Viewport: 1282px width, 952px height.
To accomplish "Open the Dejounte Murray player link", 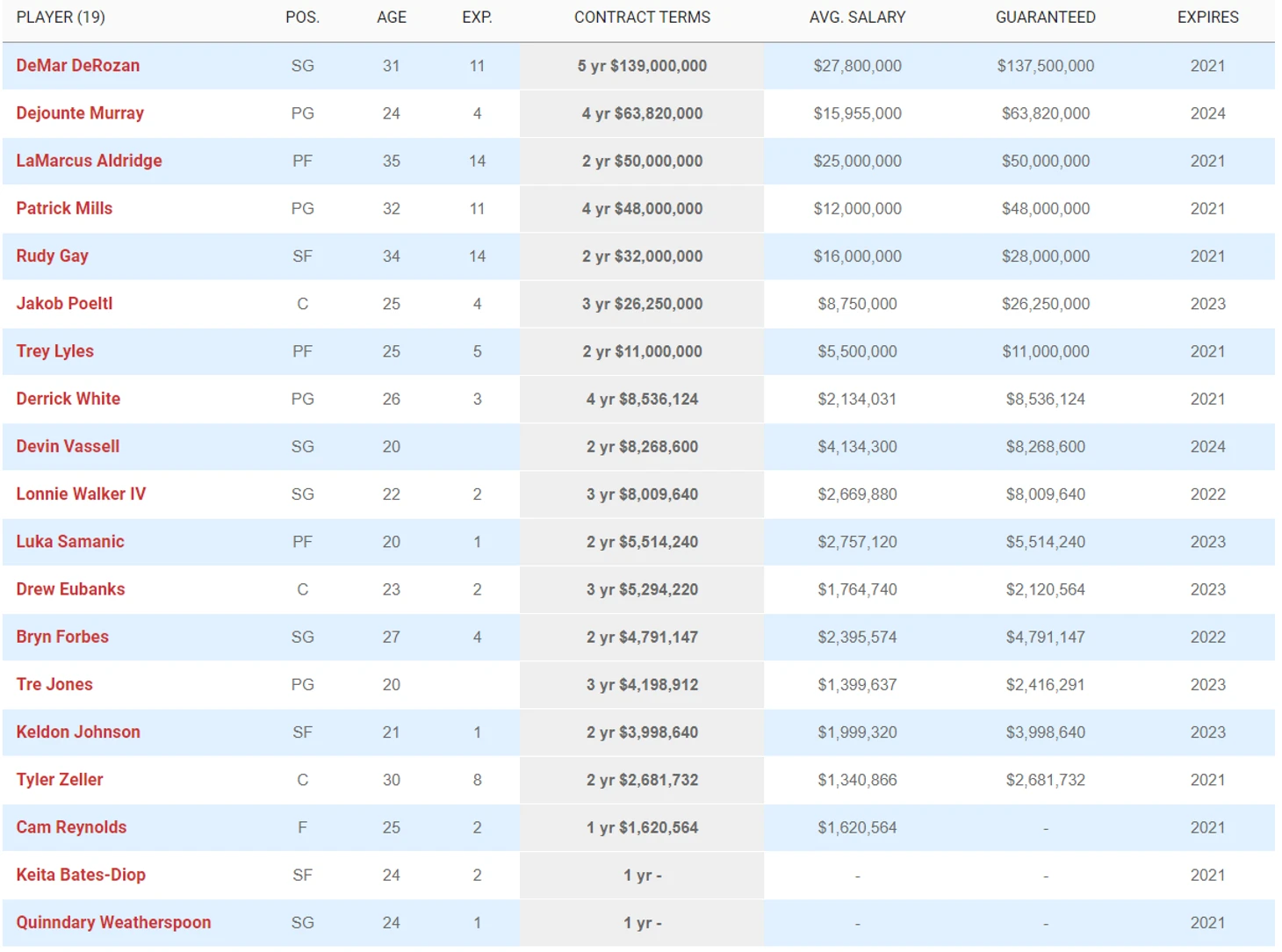I will pos(80,113).
